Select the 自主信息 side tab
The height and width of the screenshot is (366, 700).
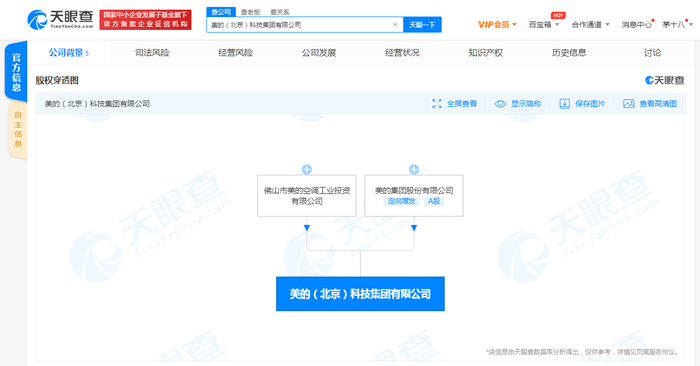pos(18,130)
